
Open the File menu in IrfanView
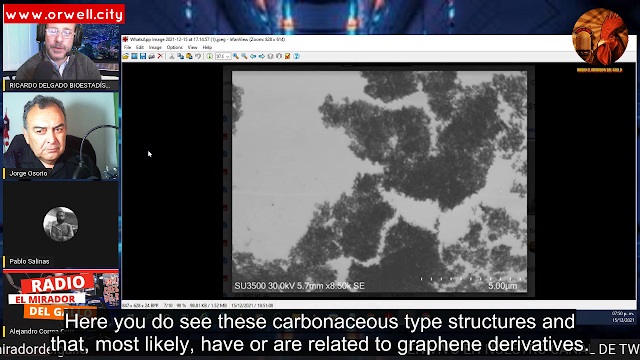[x=127, y=47]
